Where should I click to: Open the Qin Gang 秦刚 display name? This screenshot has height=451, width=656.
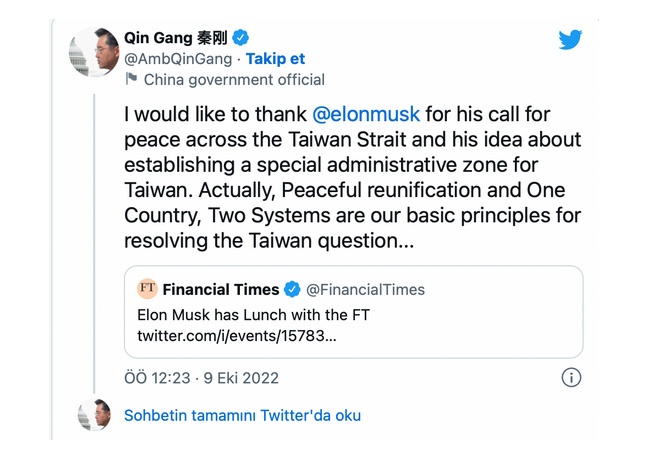pyautogui.click(x=176, y=38)
